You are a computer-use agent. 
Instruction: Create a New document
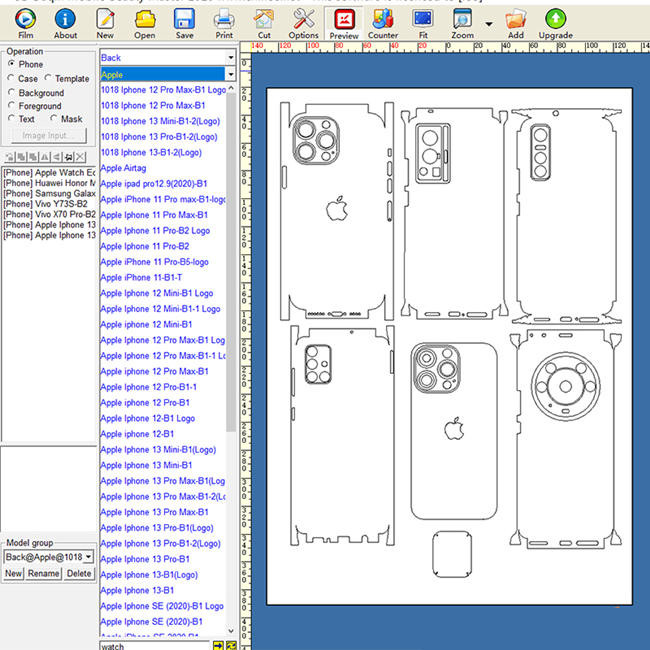point(105,24)
